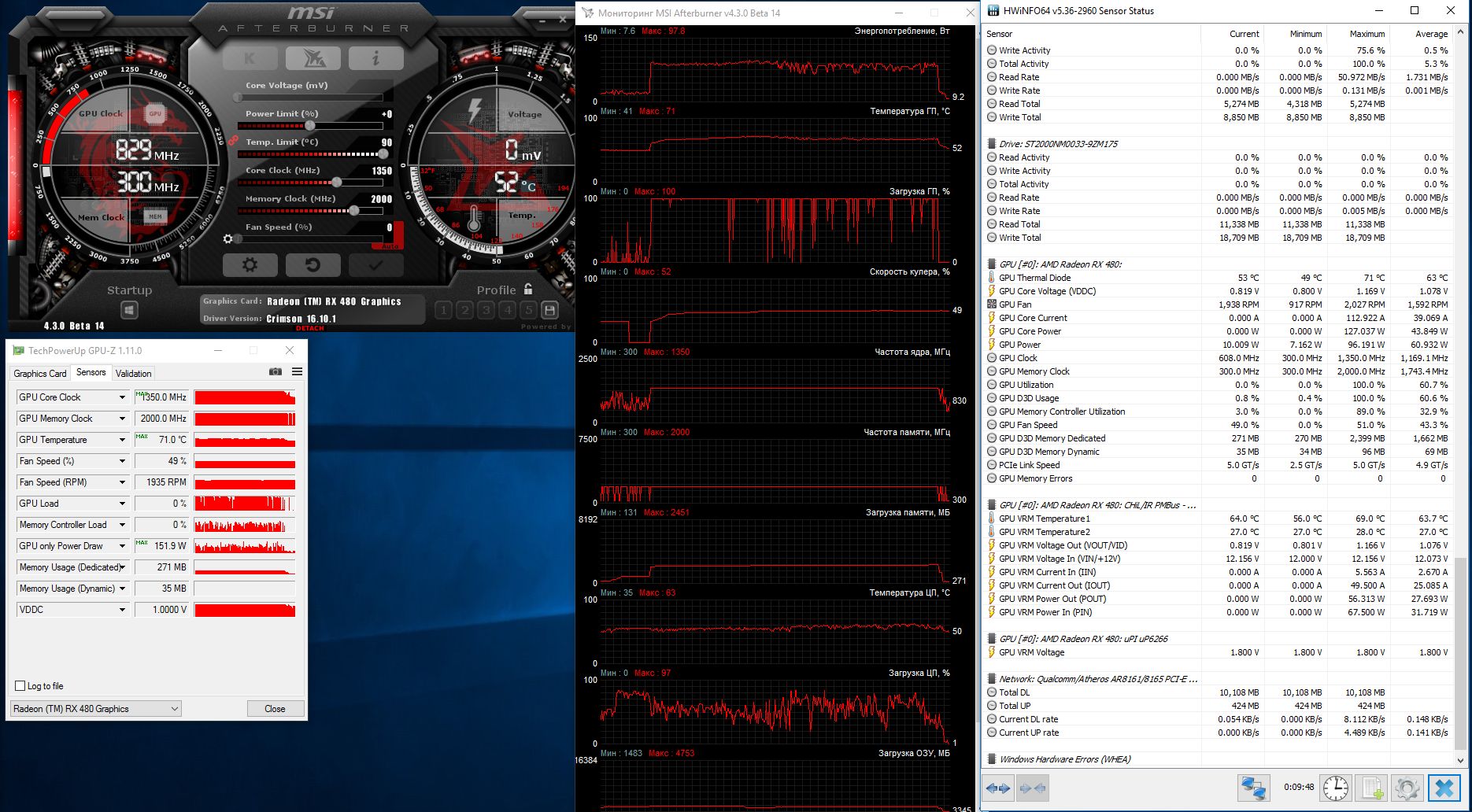The height and width of the screenshot is (812, 1472).
Task: Select the Drive: ST2000NM0033-9ZM175 group row
Action: 1218,144
